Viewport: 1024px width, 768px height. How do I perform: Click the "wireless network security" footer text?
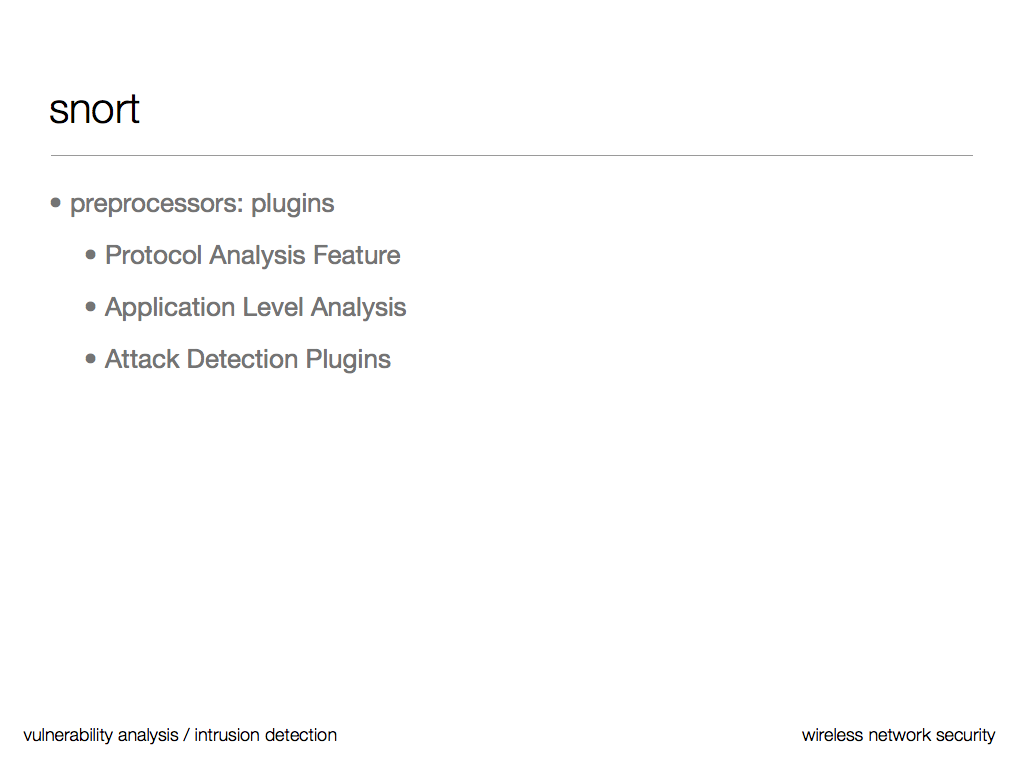898,736
